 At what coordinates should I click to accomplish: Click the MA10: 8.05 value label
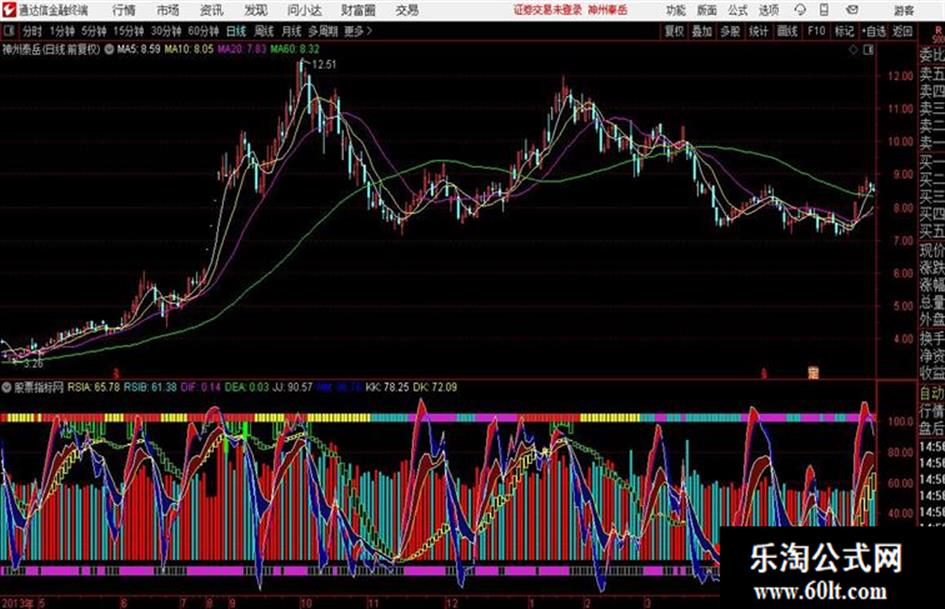tap(189, 49)
